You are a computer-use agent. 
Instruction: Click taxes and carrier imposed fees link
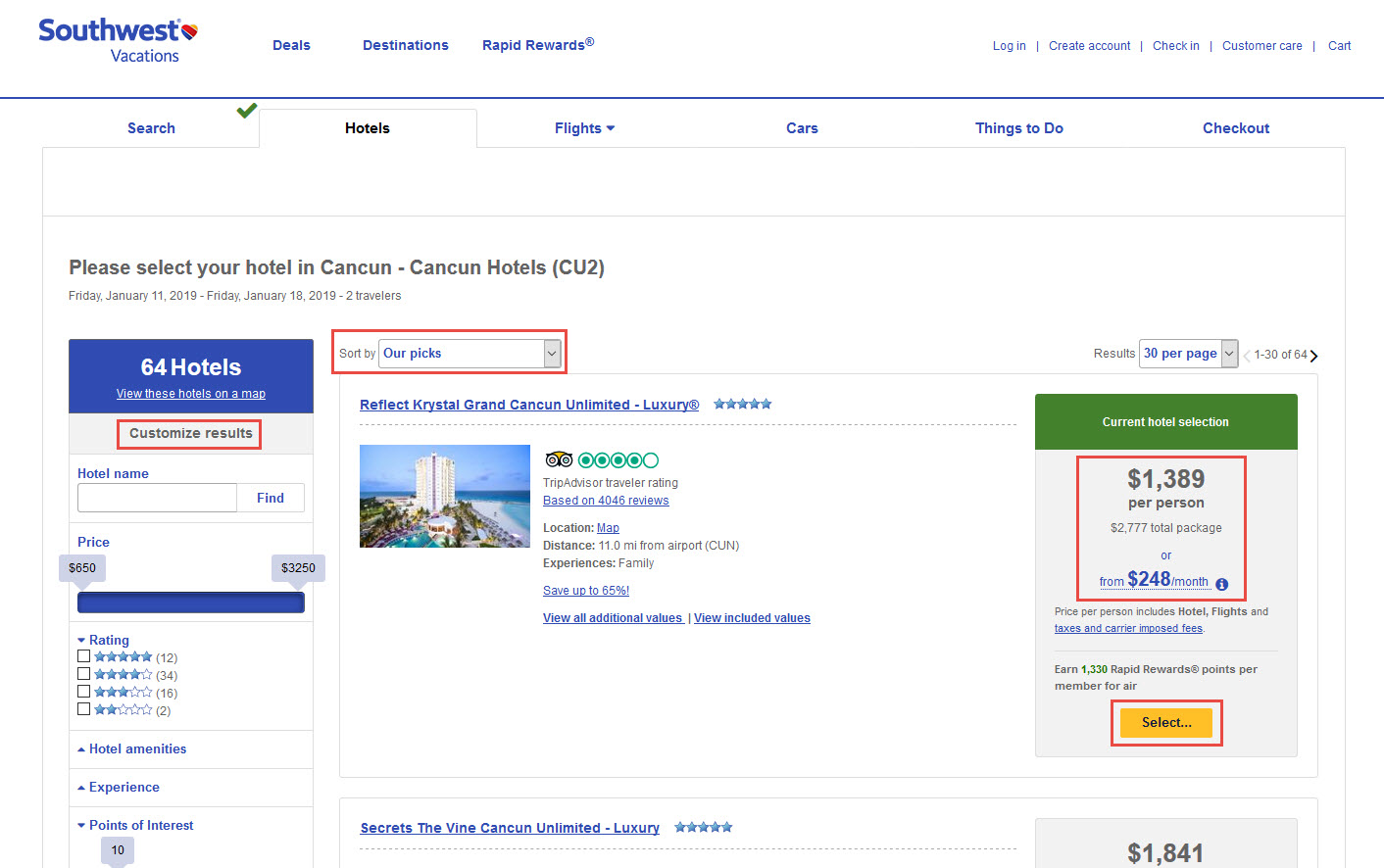coord(1128,629)
